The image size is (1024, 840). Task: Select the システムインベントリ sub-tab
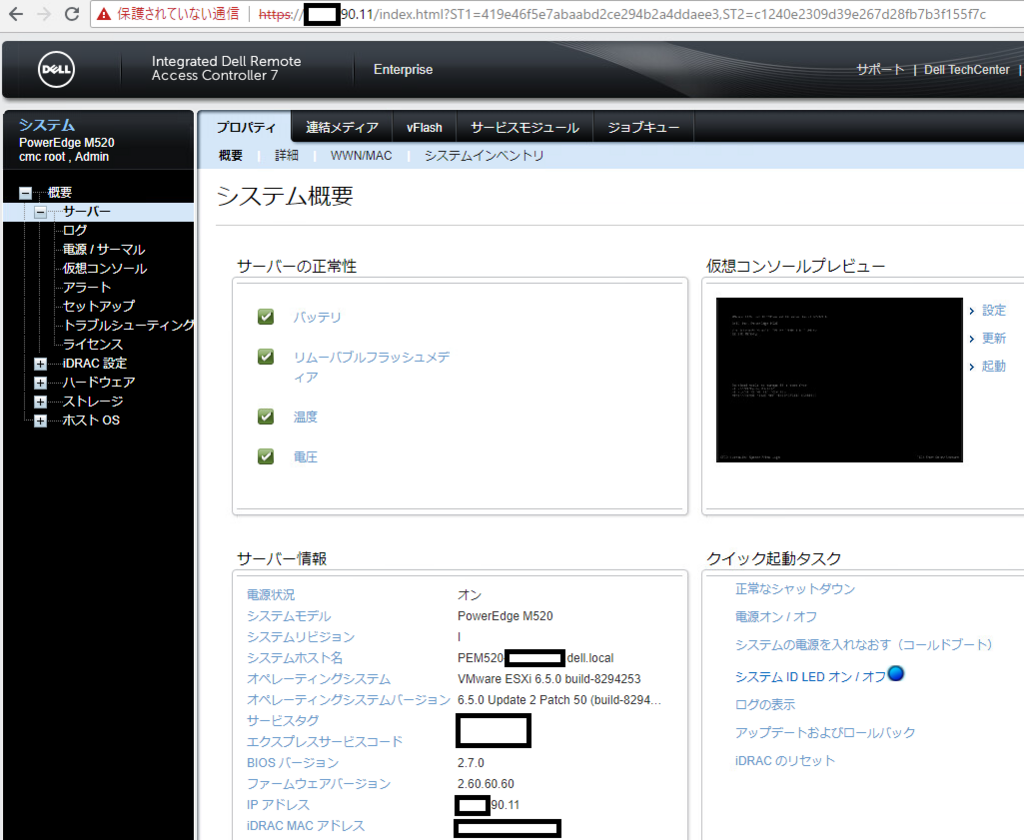[484, 155]
